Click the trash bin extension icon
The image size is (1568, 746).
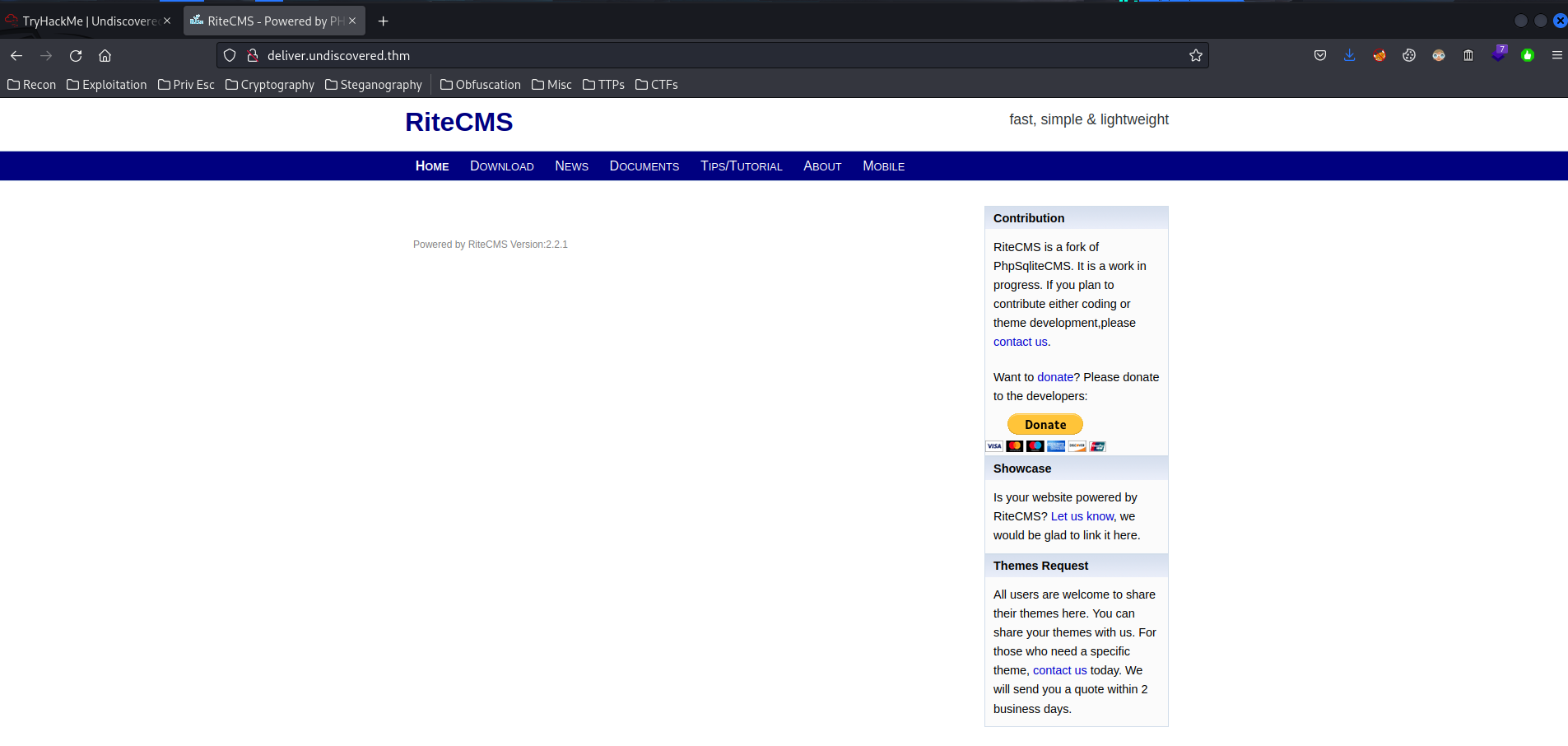point(1468,55)
